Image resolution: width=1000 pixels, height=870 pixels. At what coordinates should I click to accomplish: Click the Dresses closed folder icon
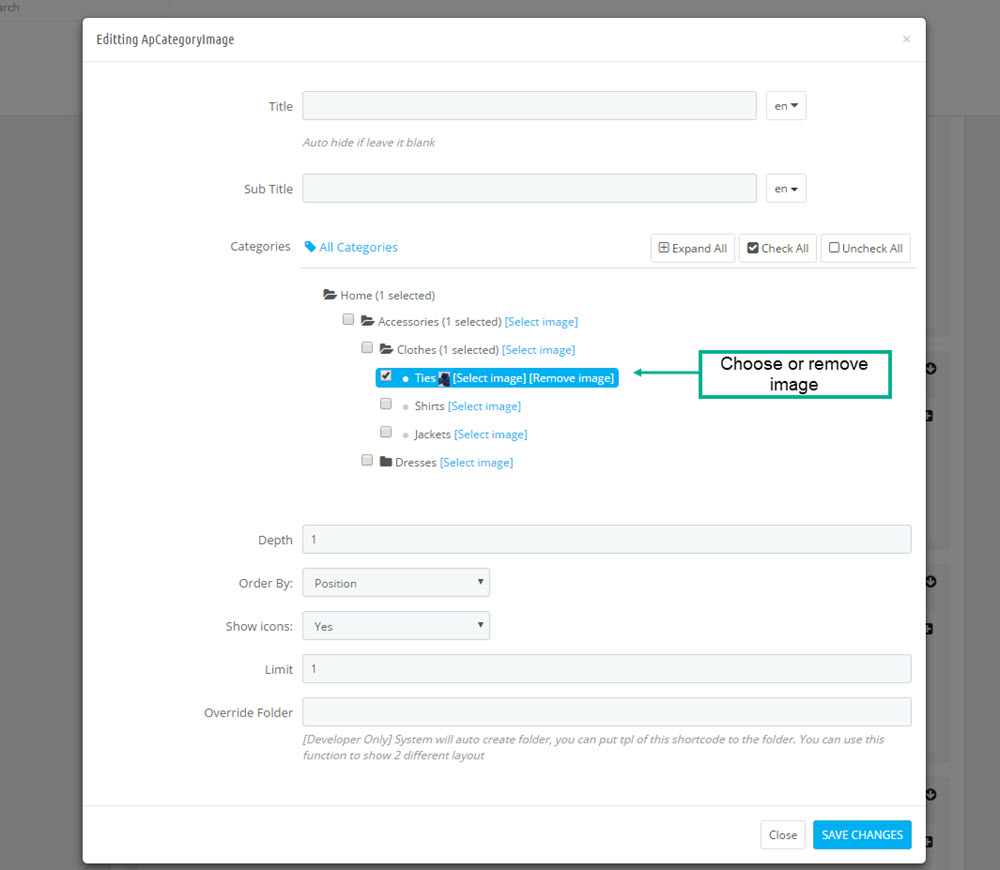coord(386,462)
